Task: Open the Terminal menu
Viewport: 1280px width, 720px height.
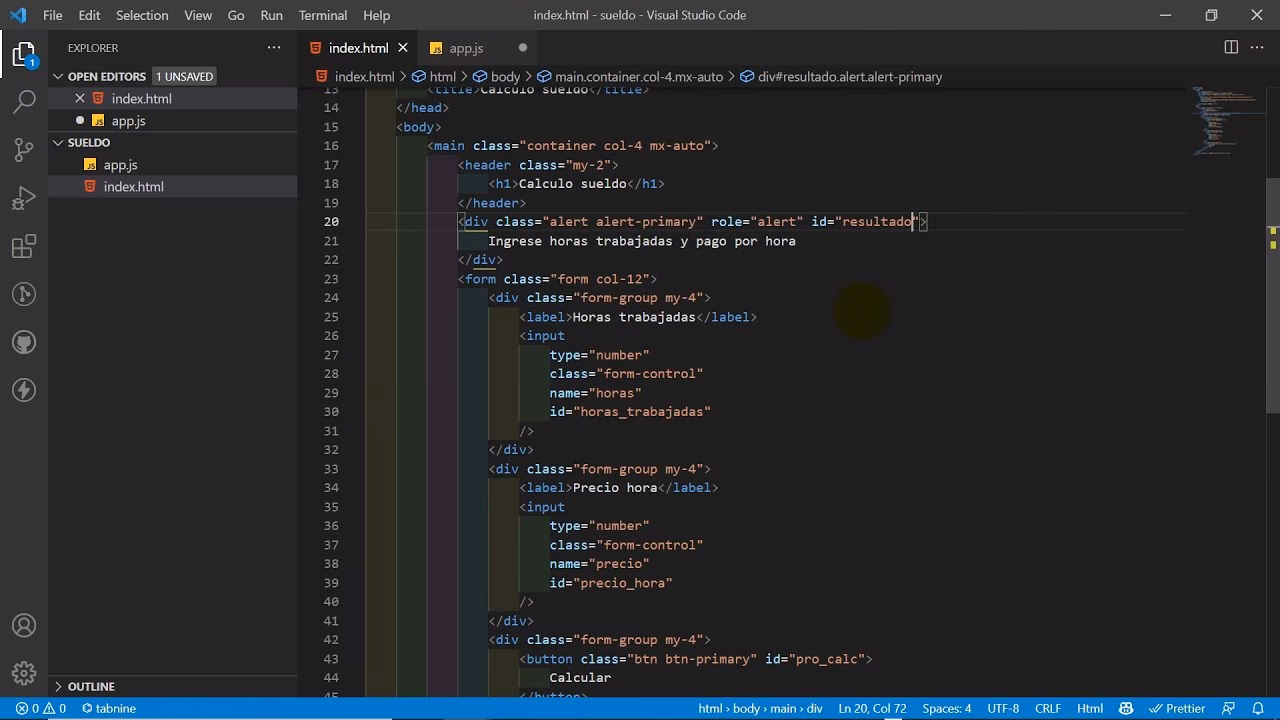Action: point(322,15)
